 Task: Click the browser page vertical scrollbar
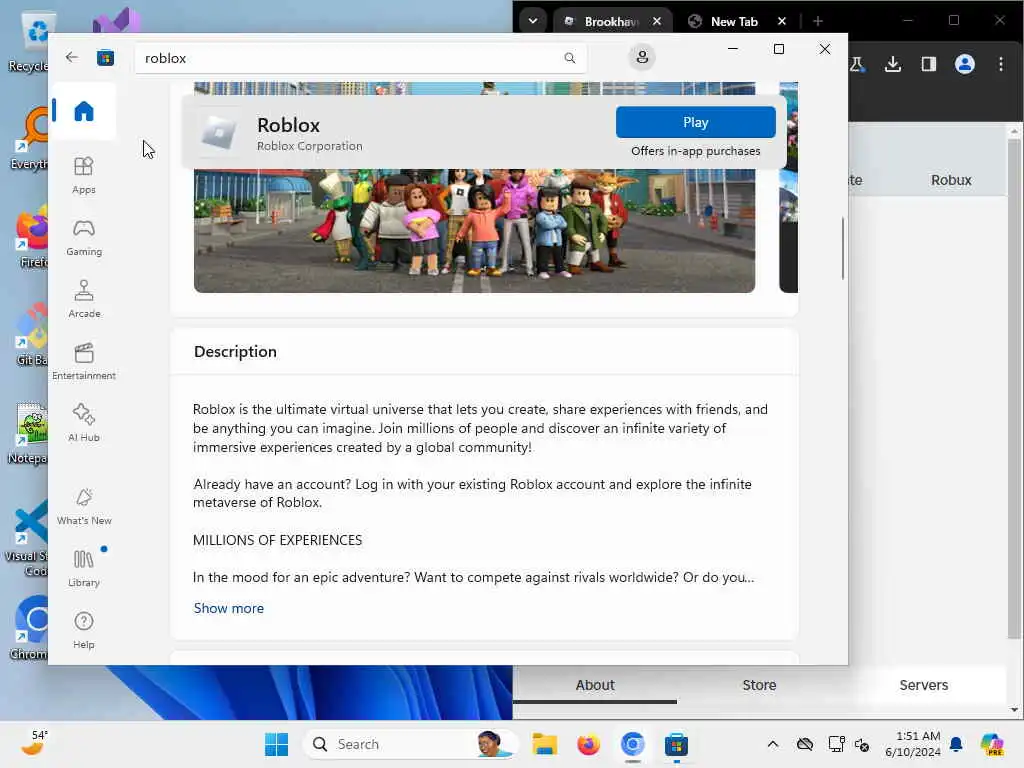click(1014, 389)
